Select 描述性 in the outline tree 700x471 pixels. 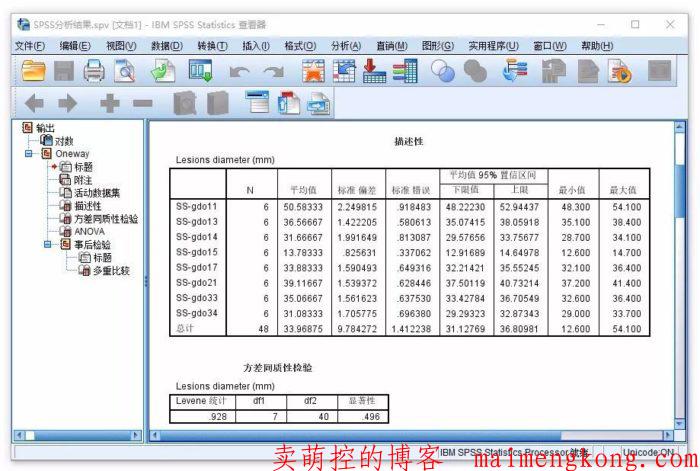88,205
